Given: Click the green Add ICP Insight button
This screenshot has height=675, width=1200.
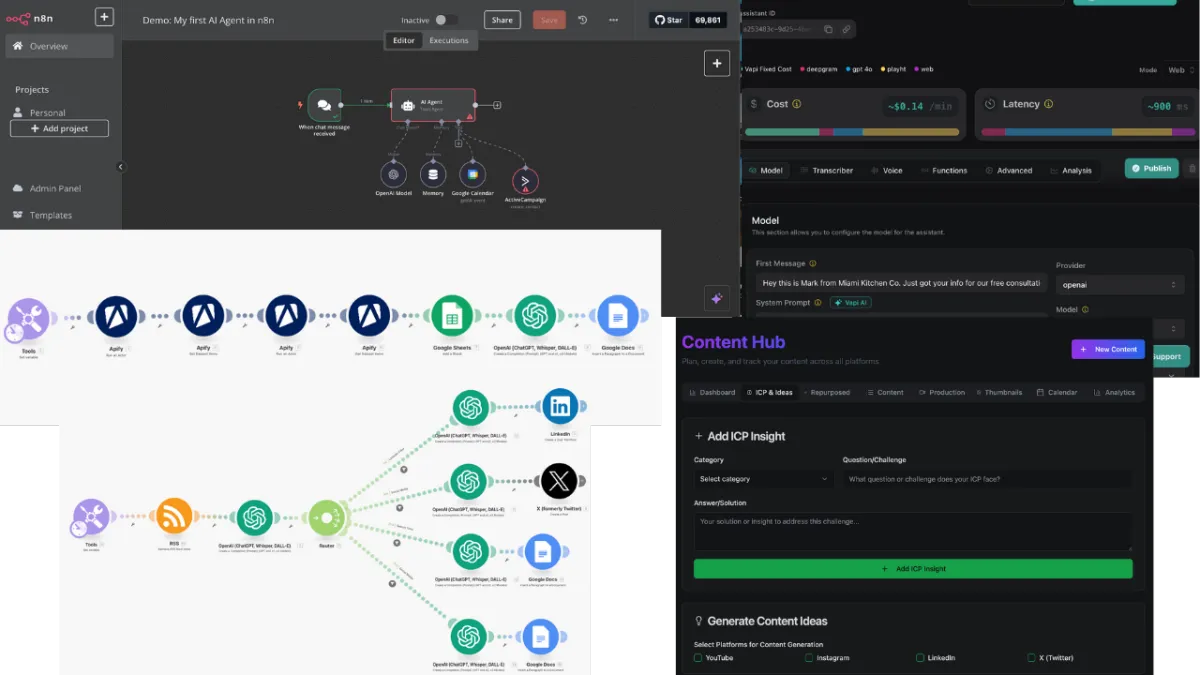Looking at the screenshot, I should coord(913,568).
